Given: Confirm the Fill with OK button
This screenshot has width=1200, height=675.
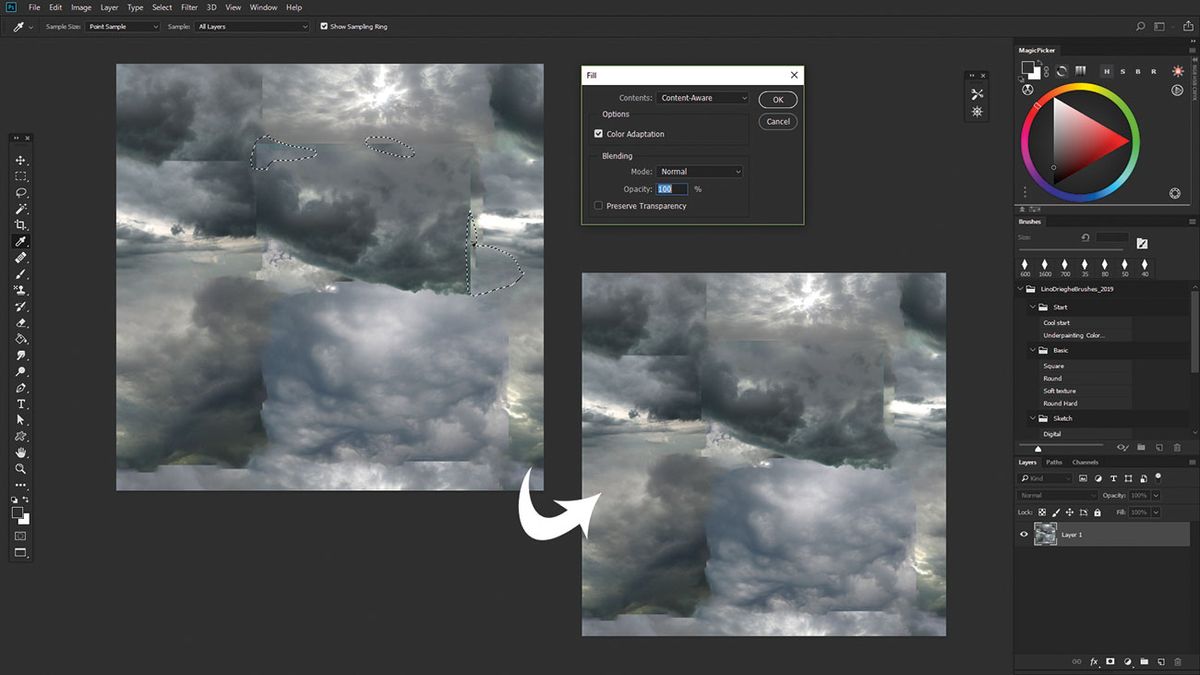Looking at the screenshot, I should (778, 99).
